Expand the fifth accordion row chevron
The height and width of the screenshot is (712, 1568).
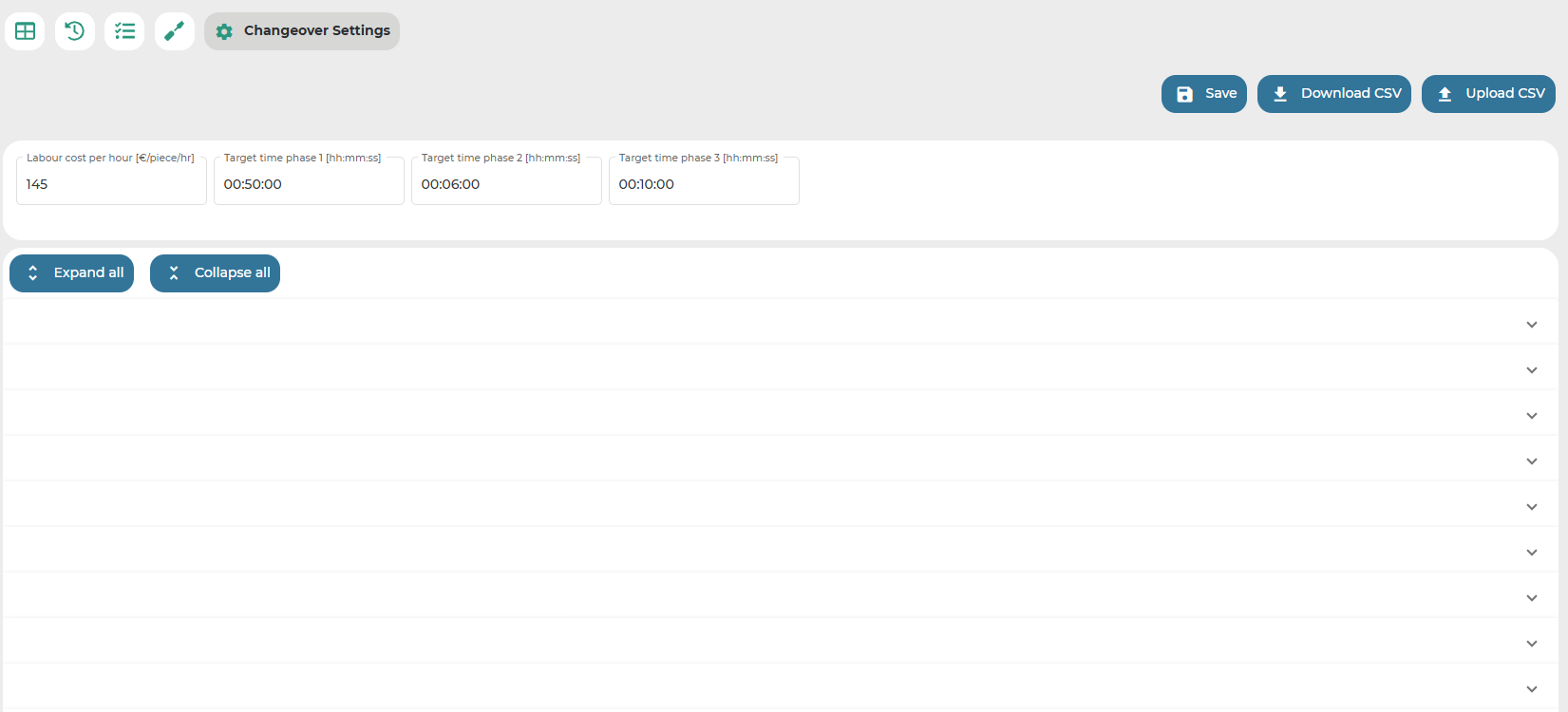pyautogui.click(x=1531, y=507)
